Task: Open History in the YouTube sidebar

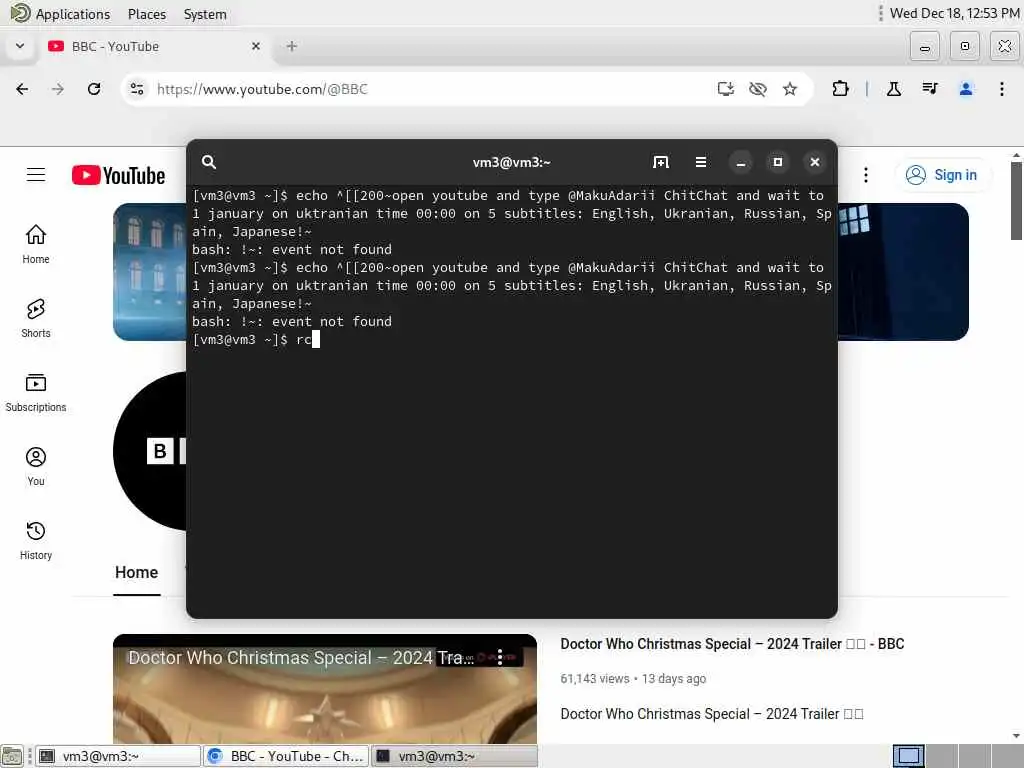Action: point(36,541)
